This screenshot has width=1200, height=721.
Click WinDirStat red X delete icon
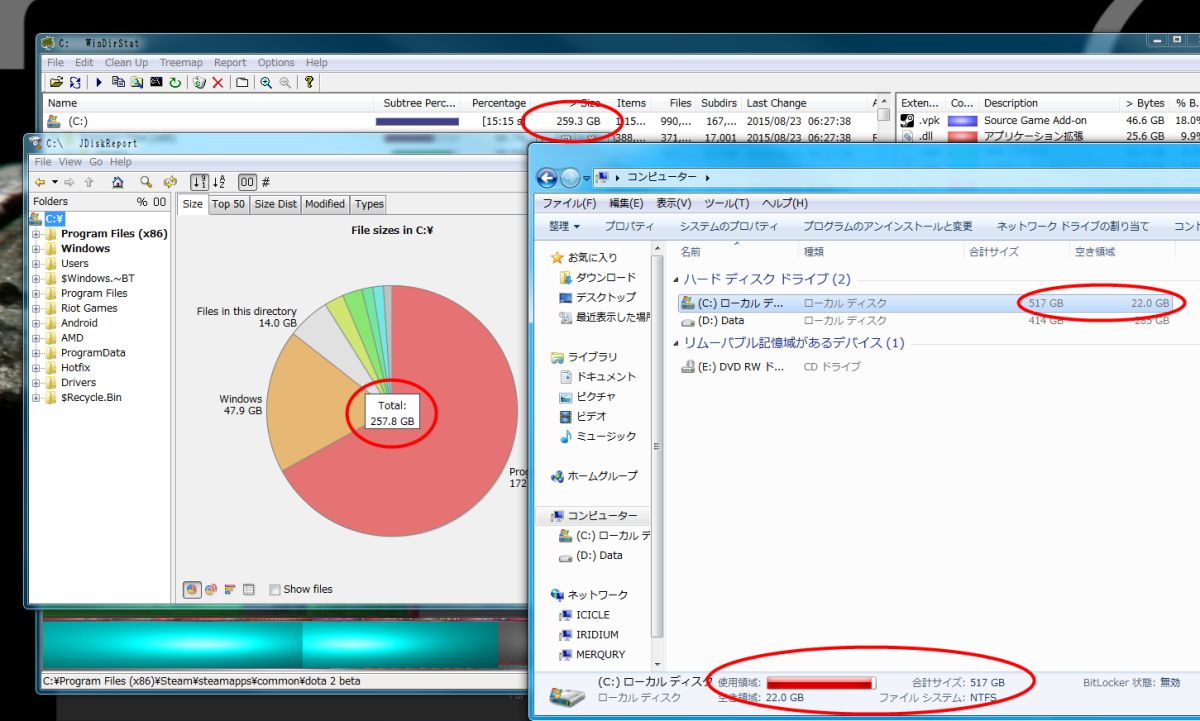pyautogui.click(x=218, y=82)
